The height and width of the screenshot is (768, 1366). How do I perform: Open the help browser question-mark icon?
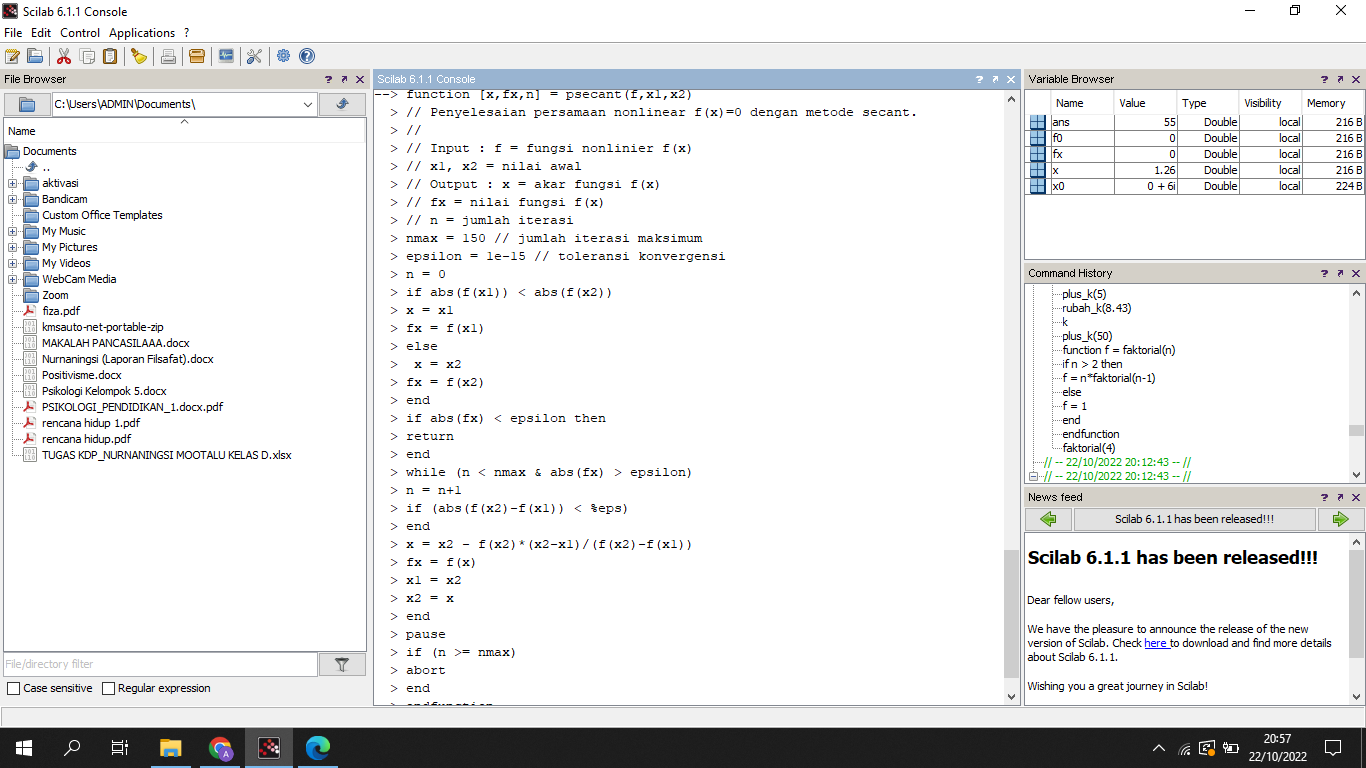(307, 56)
